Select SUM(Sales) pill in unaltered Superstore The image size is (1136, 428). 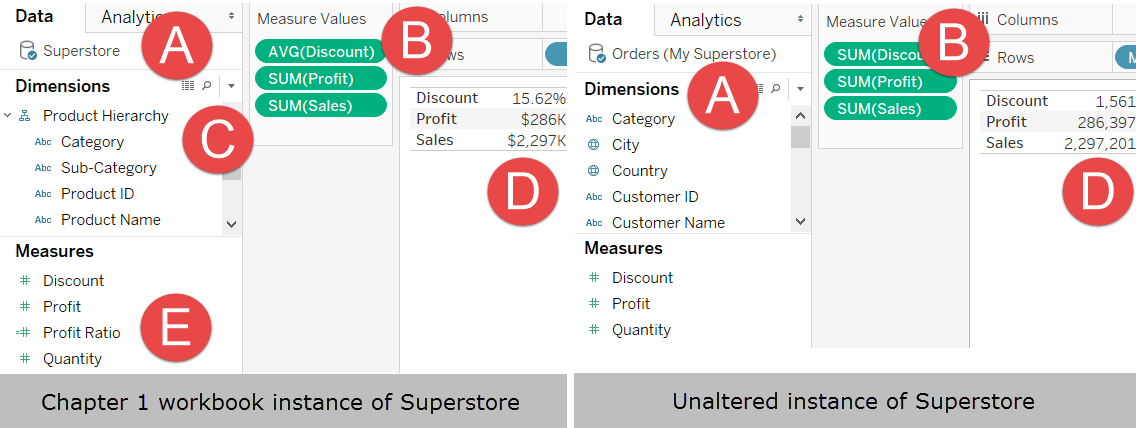(890, 109)
